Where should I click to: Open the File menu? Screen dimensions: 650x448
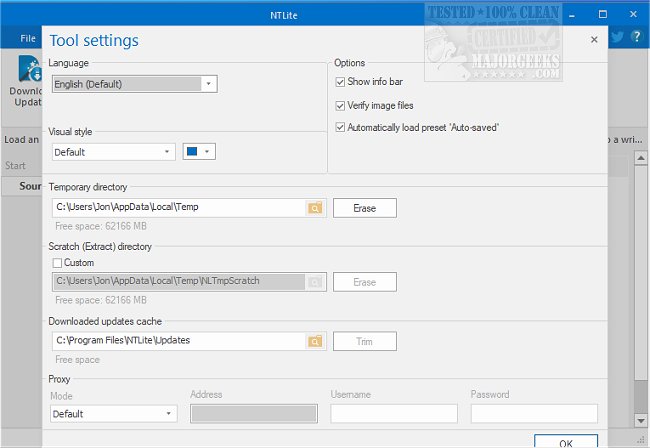point(27,38)
